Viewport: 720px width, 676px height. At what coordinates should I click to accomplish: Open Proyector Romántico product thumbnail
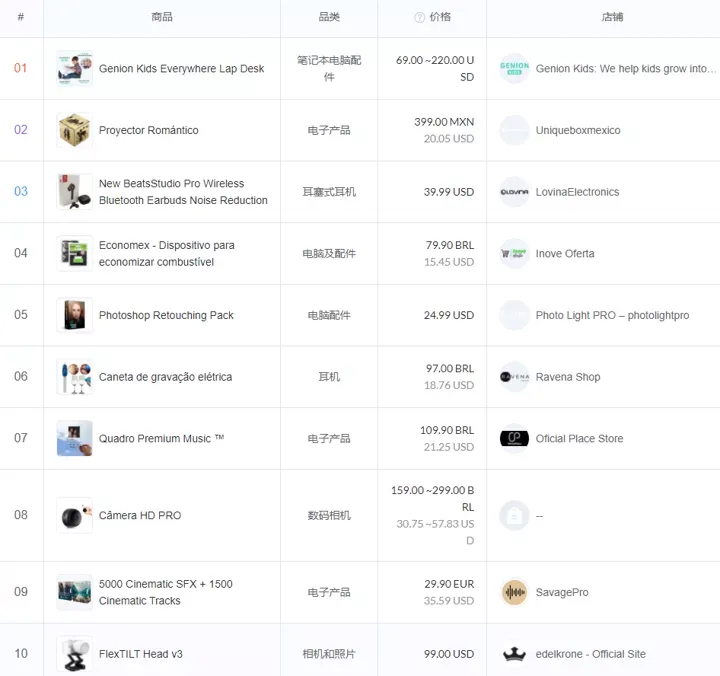pyautogui.click(x=74, y=130)
